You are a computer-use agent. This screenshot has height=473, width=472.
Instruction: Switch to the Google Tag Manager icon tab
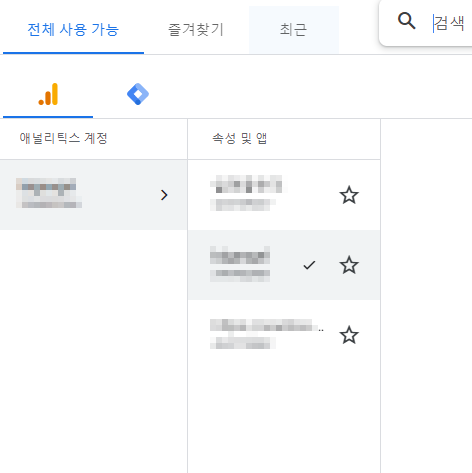coord(138,94)
